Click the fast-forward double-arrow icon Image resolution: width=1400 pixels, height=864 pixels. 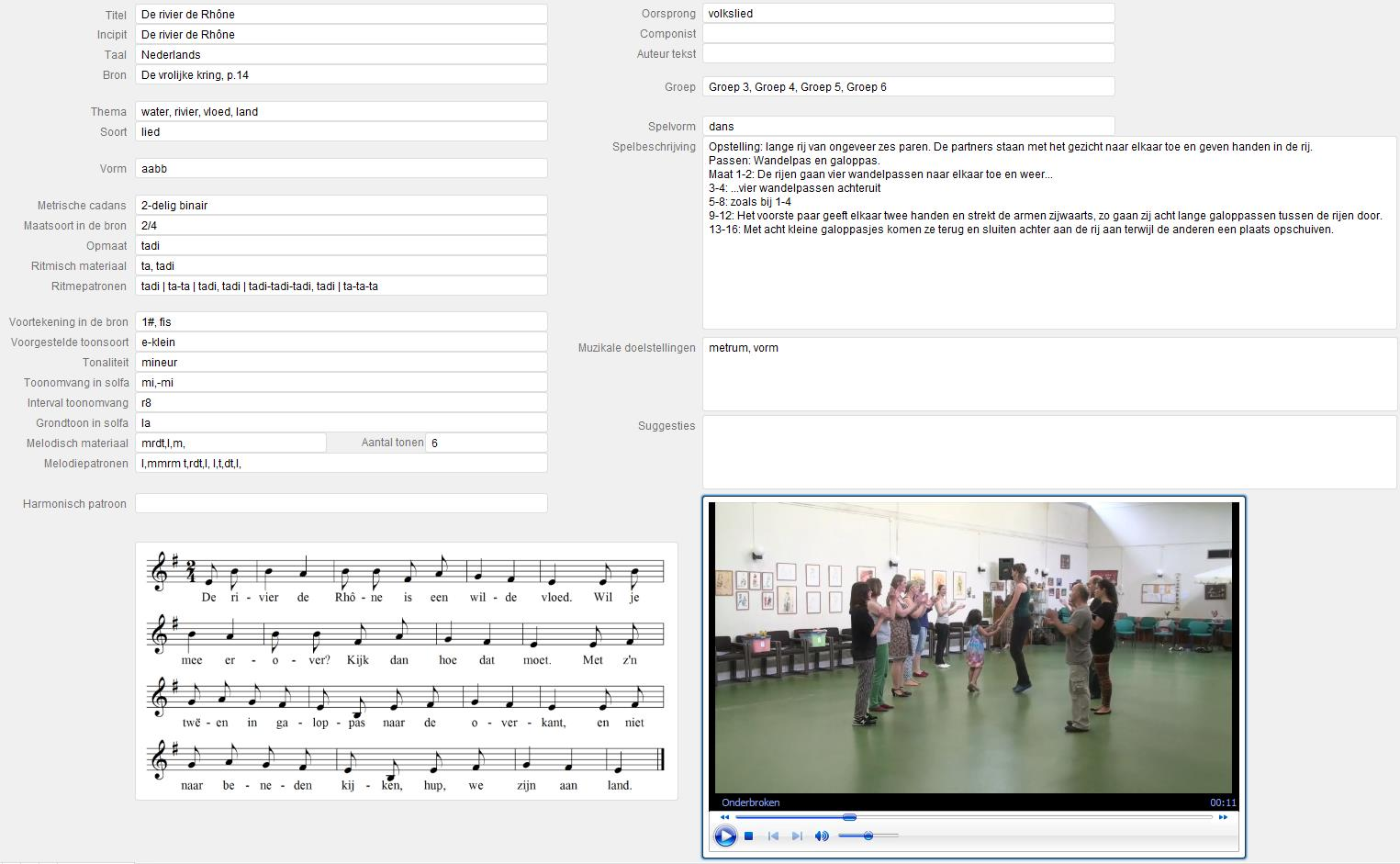[1223, 817]
